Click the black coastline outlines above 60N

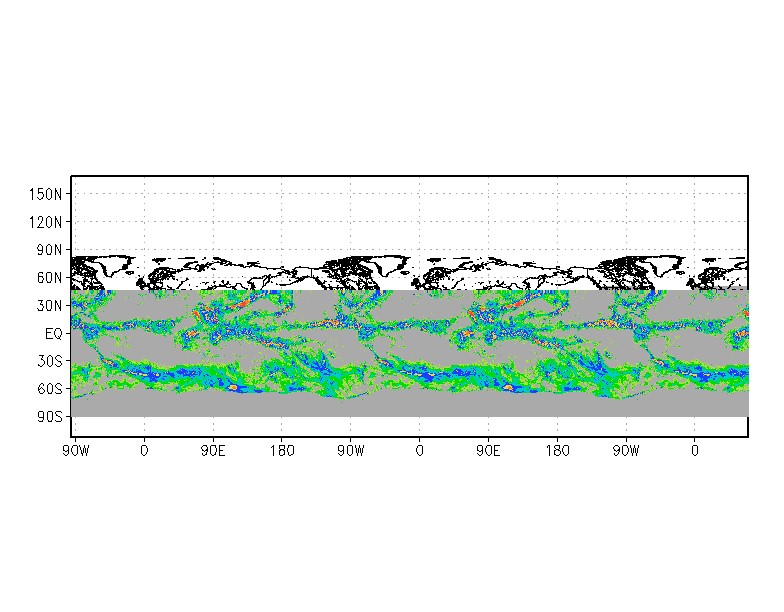pyautogui.click(x=360, y=268)
